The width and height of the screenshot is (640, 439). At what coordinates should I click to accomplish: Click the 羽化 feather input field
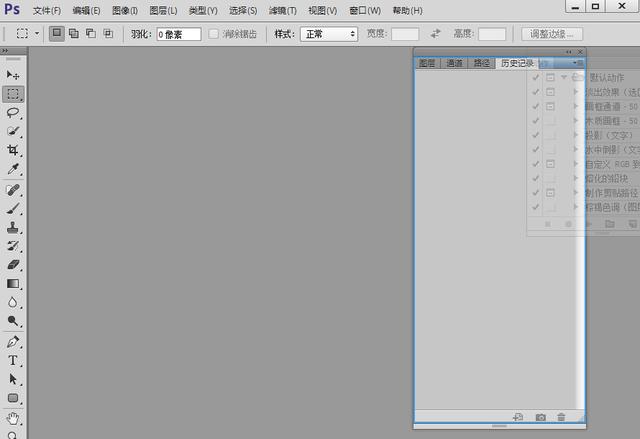pyautogui.click(x=179, y=34)
